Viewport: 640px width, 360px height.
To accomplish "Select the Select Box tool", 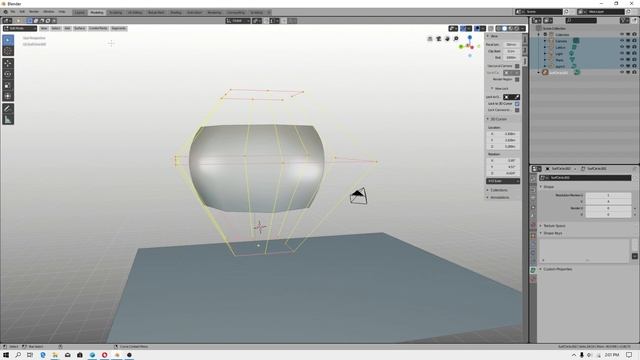I will 8,40.
